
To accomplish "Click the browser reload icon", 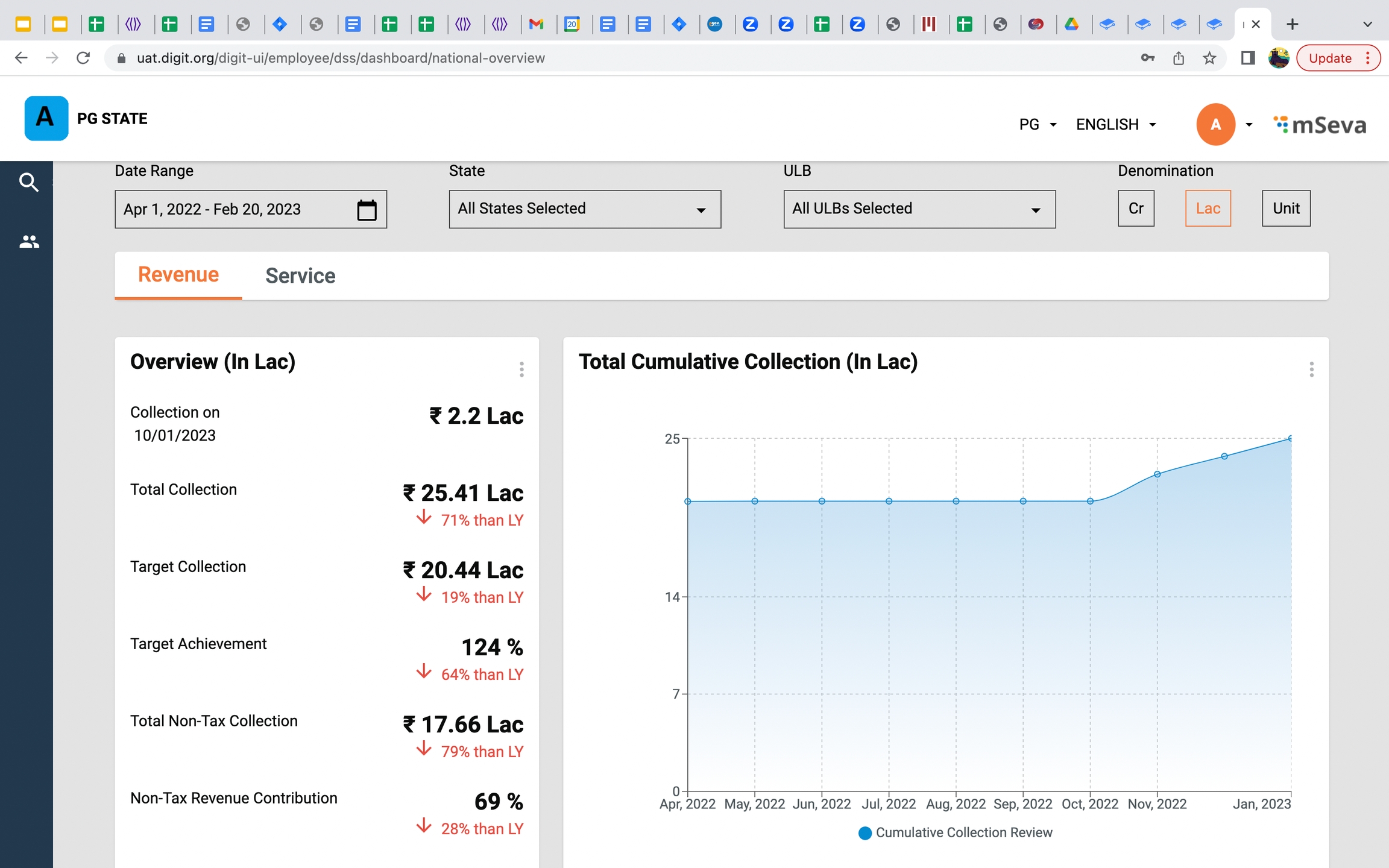I will pyautogui.click(x=83, y=58).
